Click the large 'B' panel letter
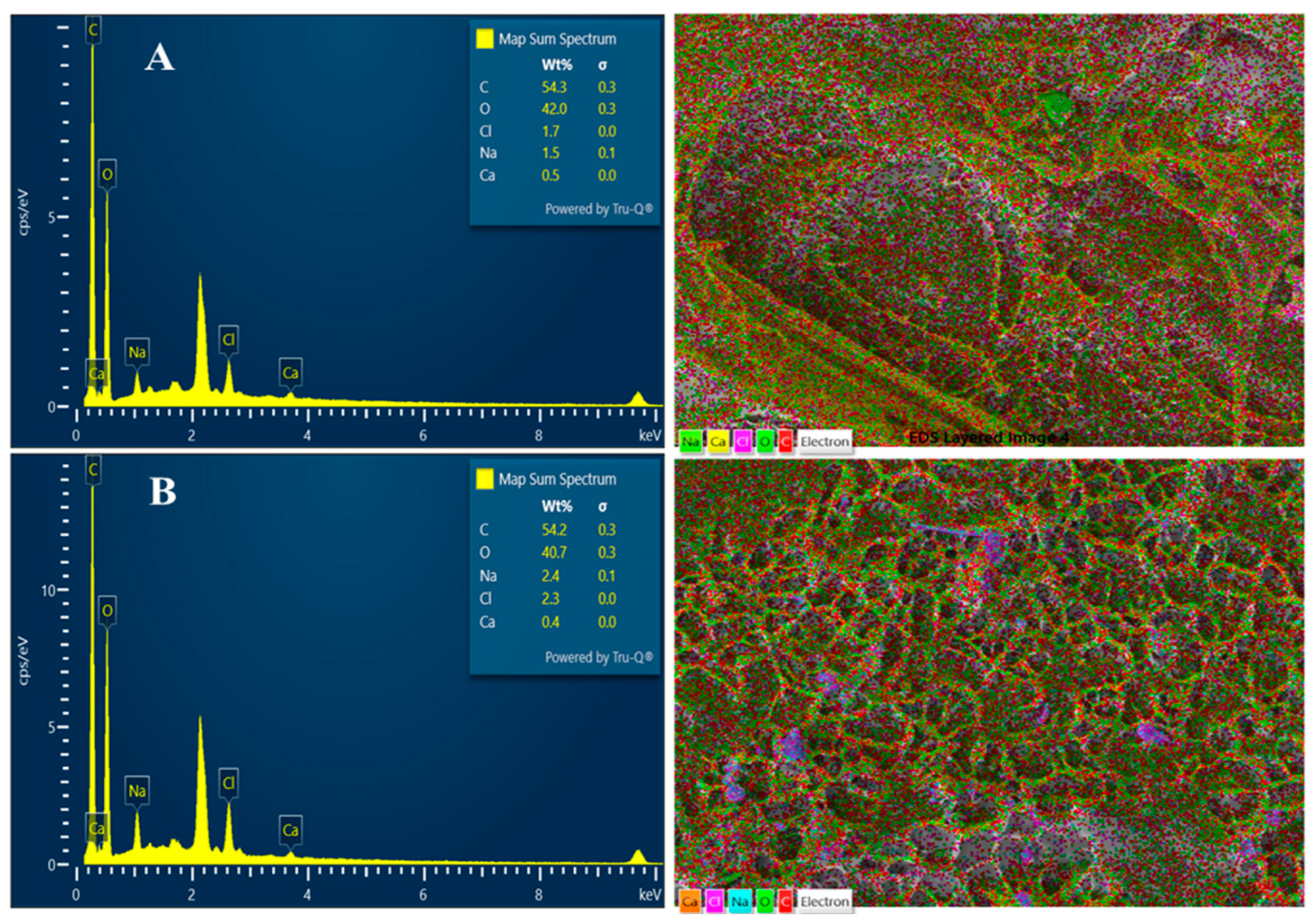 click(163, 492)
